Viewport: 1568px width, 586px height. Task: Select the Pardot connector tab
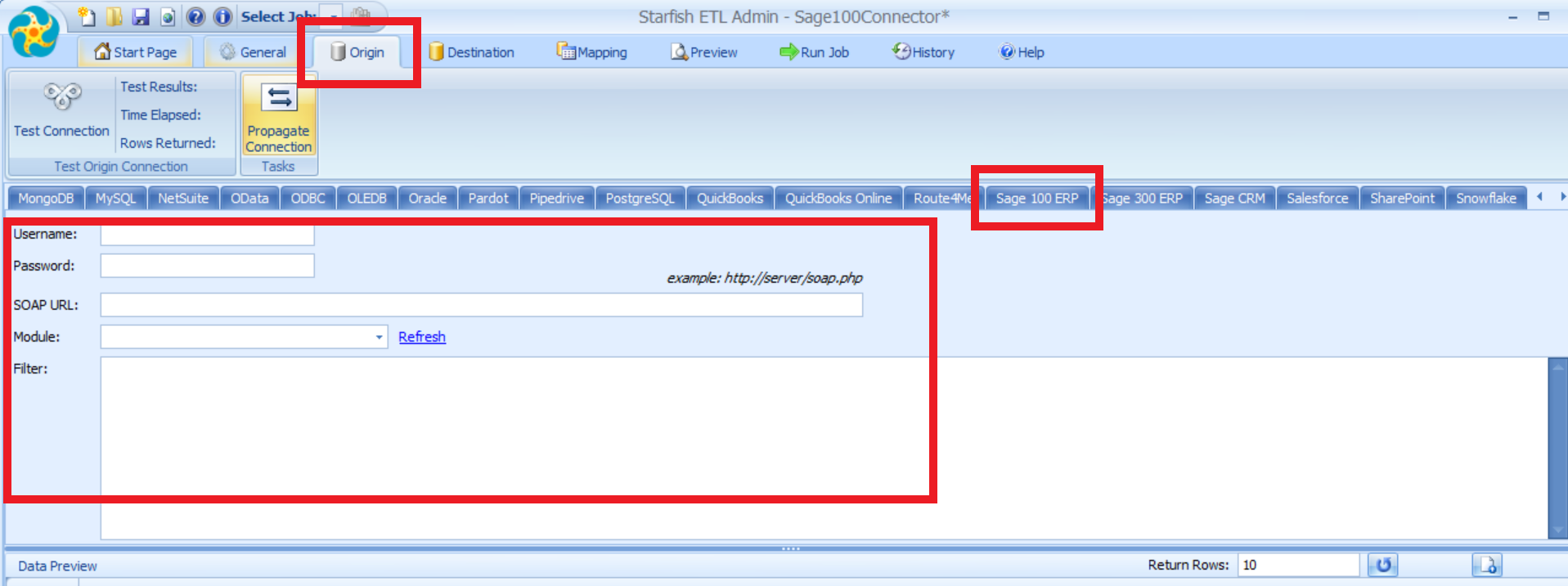pyautogui.click(x=488, y=199)
